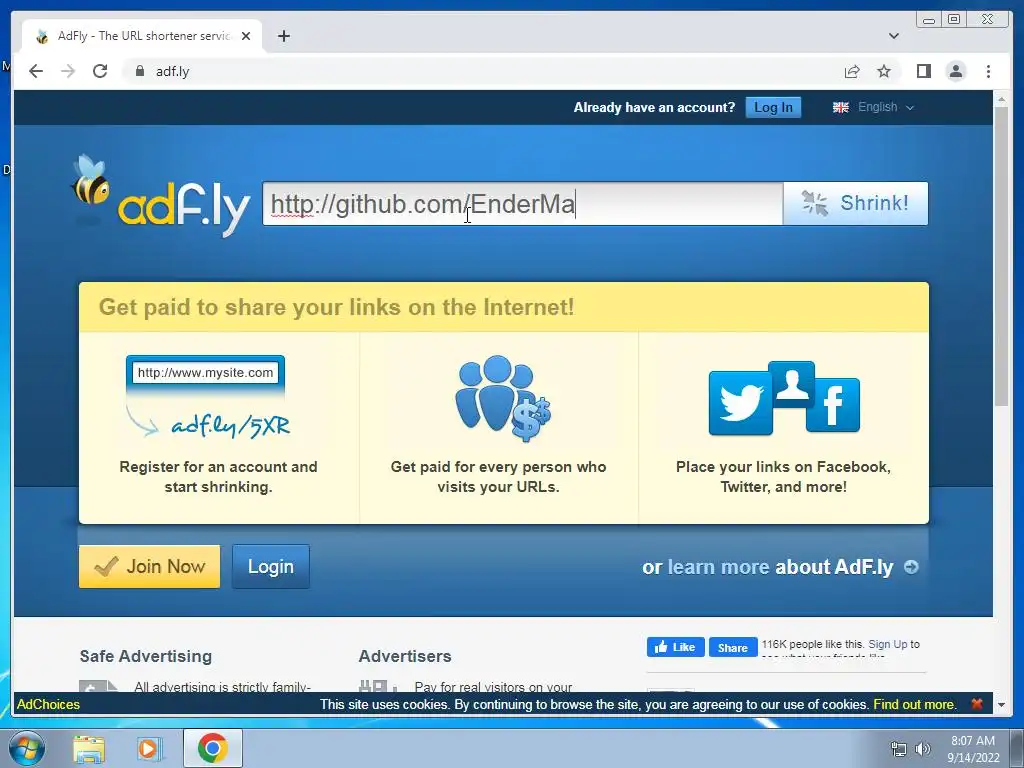Click the Safe Advertising heading
Screen dimensions: 1024x768
pyautogui.click(x=146, y=656)
